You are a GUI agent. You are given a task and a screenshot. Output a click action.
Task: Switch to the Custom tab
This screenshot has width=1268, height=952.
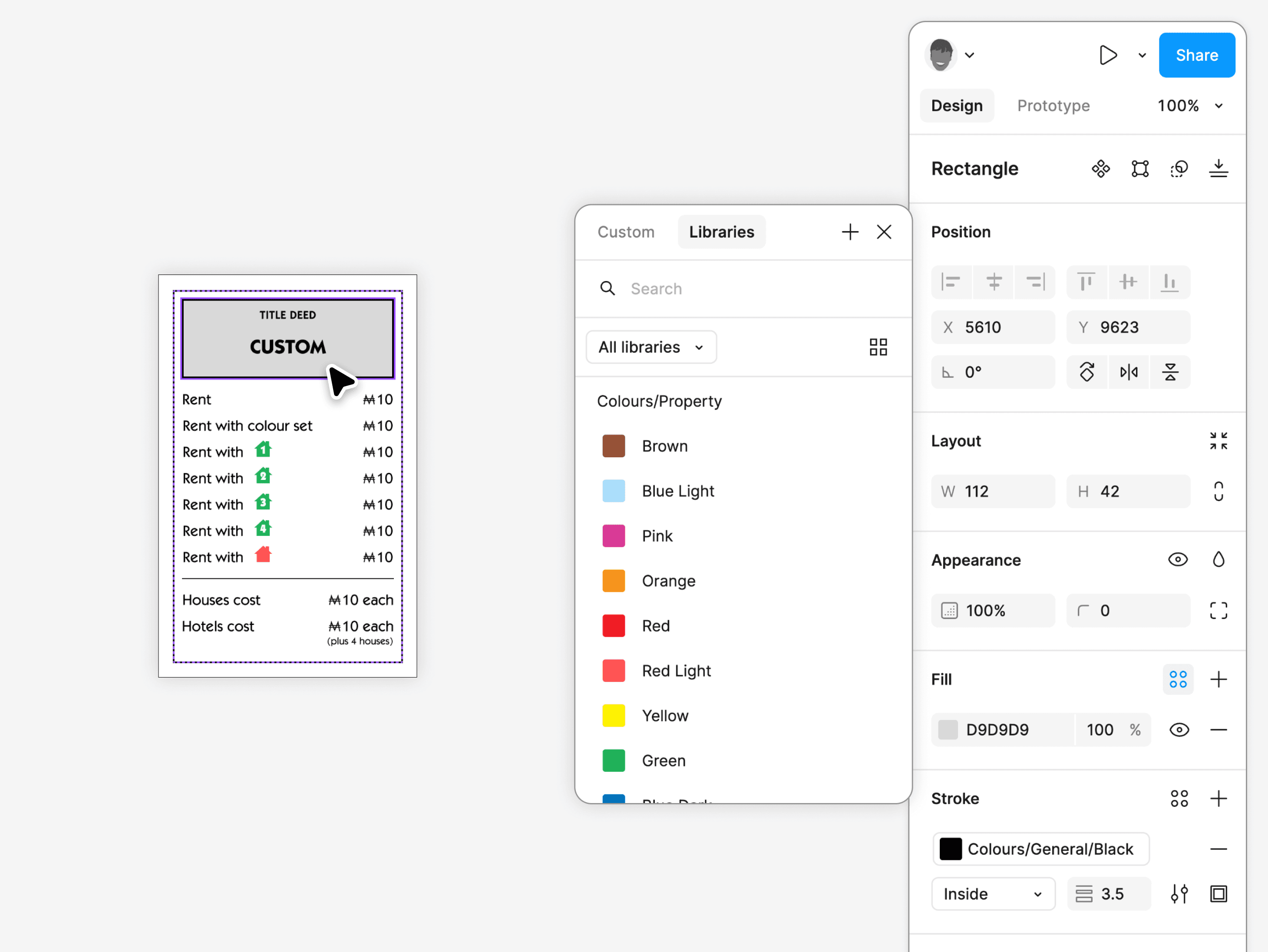(625, 232)
